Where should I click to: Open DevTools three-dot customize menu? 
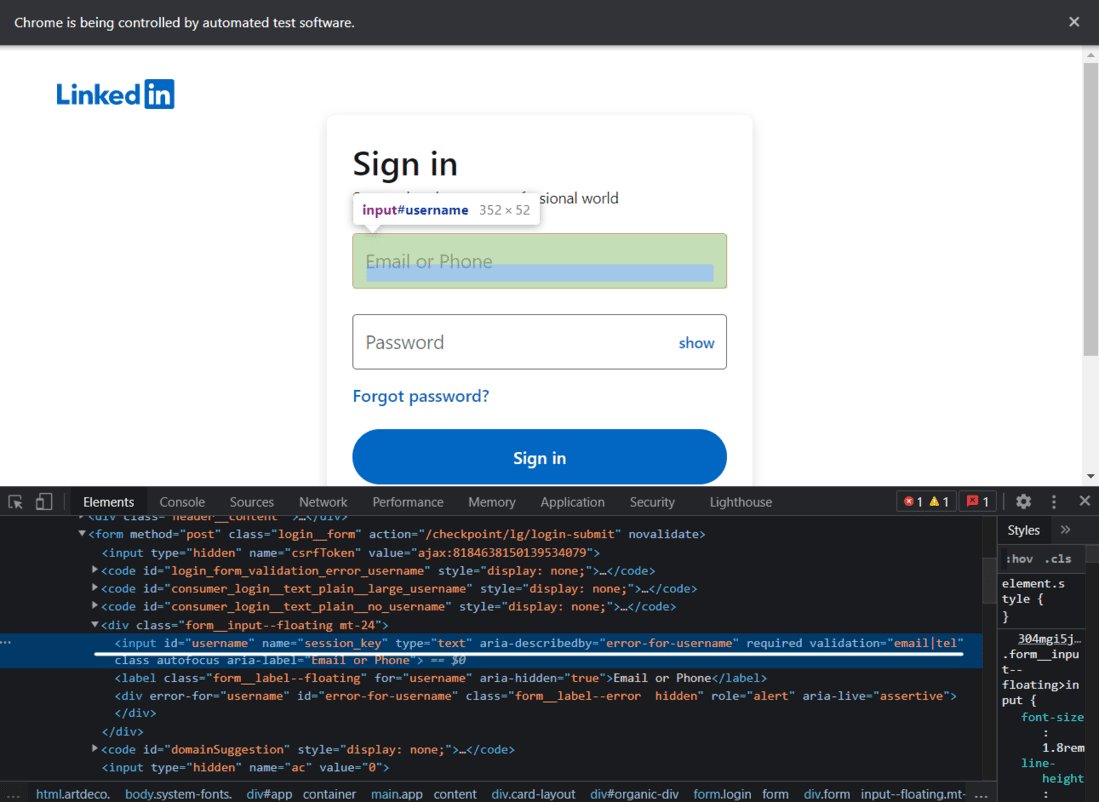coord(1053,502)
